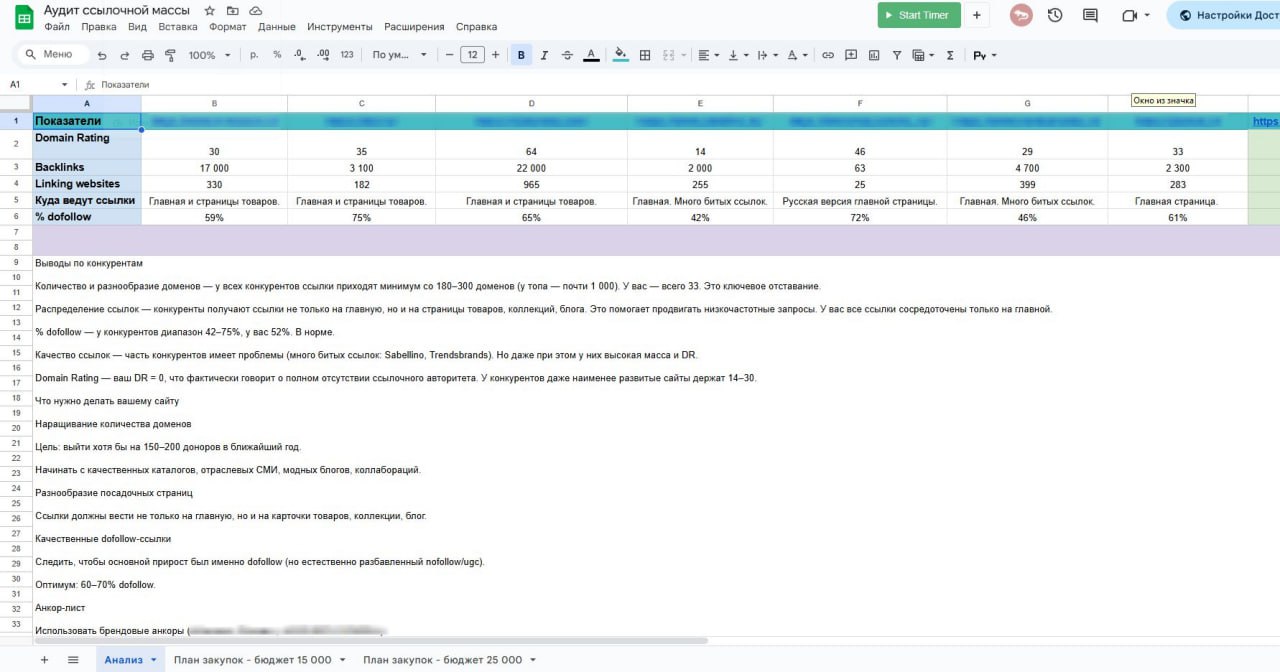Image resolution: width=1280 pixels, height=672 pixels.
Task: Format as percent
Action: [277, 55]
